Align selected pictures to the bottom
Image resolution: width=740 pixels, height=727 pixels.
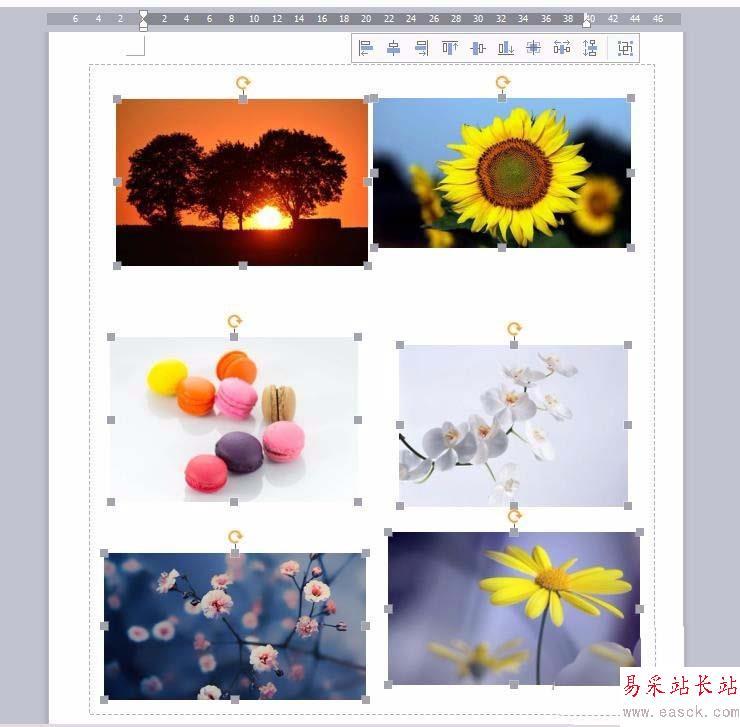pos(505,48)
